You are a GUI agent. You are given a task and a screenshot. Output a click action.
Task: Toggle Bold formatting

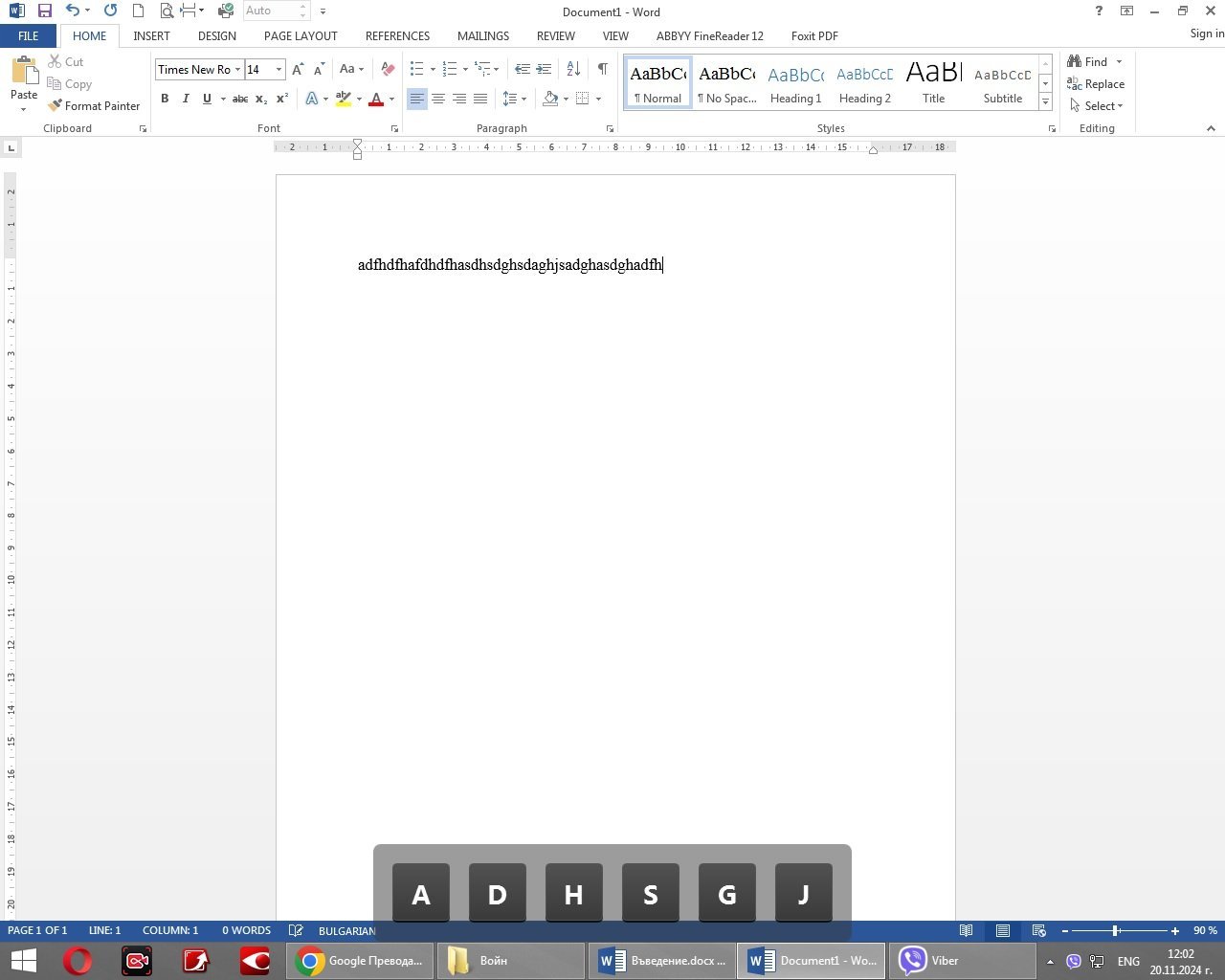[165, 99]
